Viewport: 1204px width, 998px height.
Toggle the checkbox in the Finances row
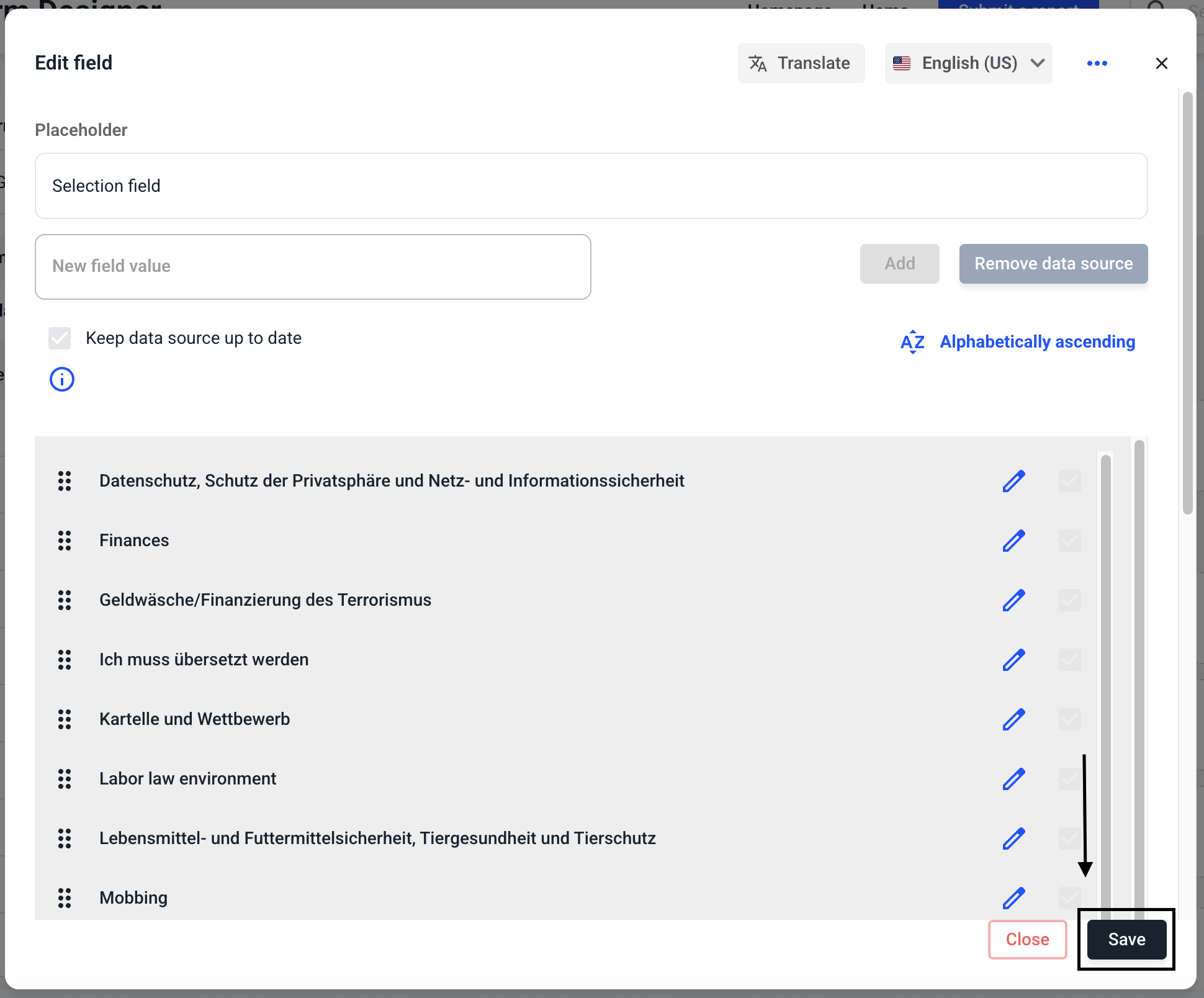[1069, 541]
